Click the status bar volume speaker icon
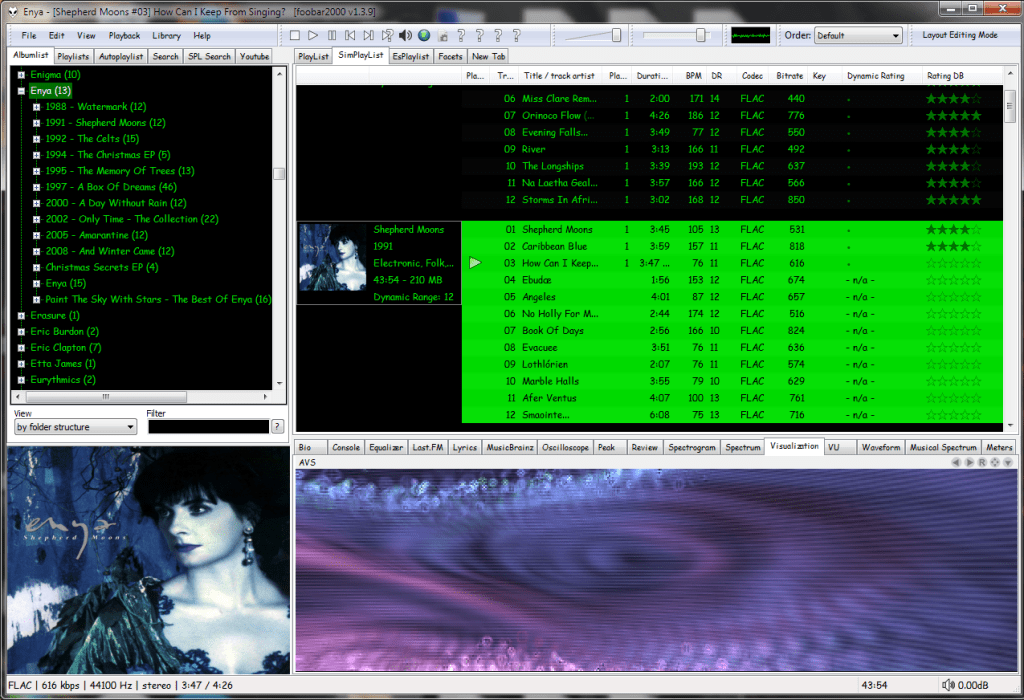Screen dimensions: 1024x700 pyautogui.click(x=947, y=685)
